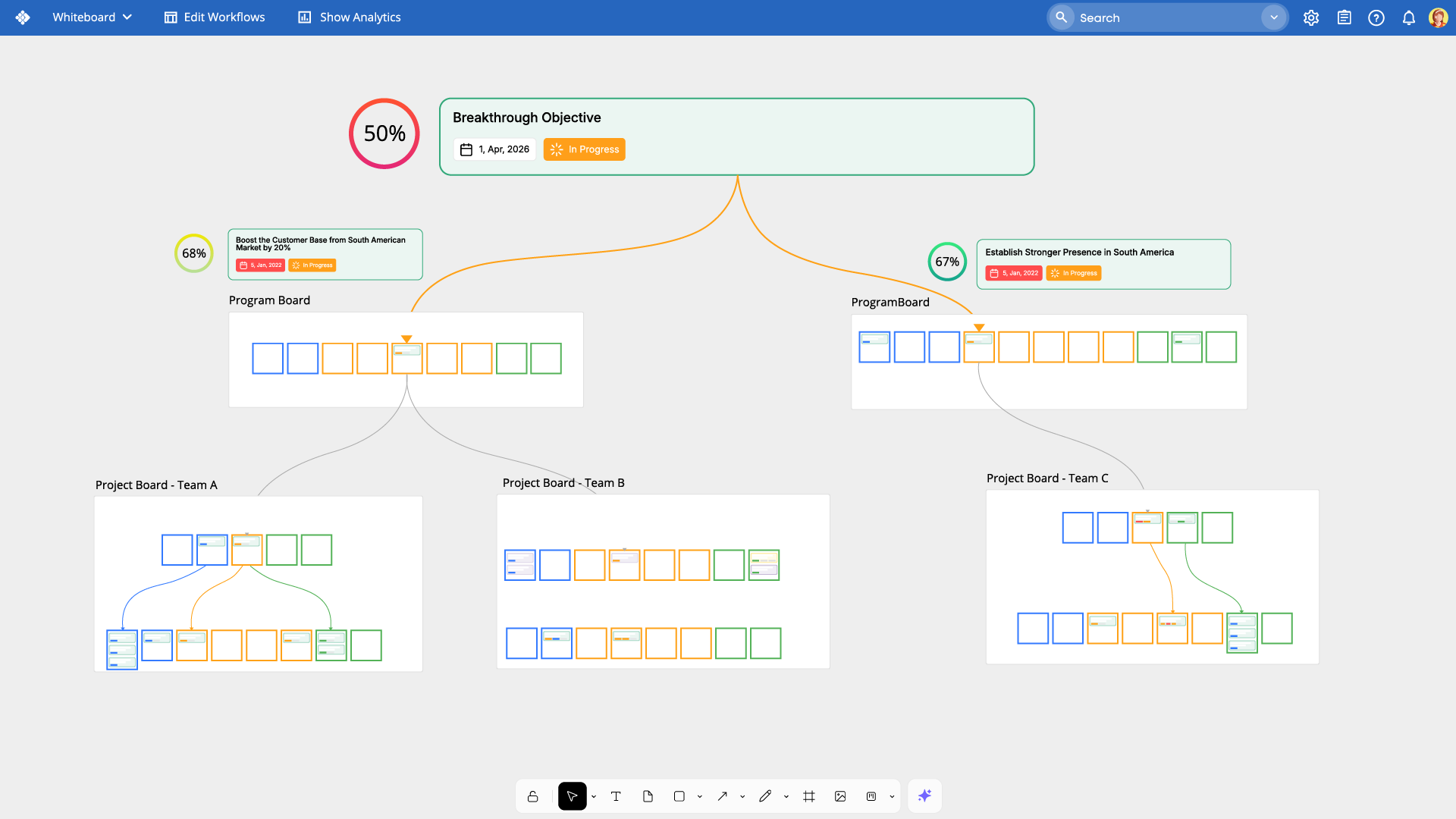Viewport: 1456px width, 819px height.
Task: Click the 50% progress circle
Action: tap(384, 133)
